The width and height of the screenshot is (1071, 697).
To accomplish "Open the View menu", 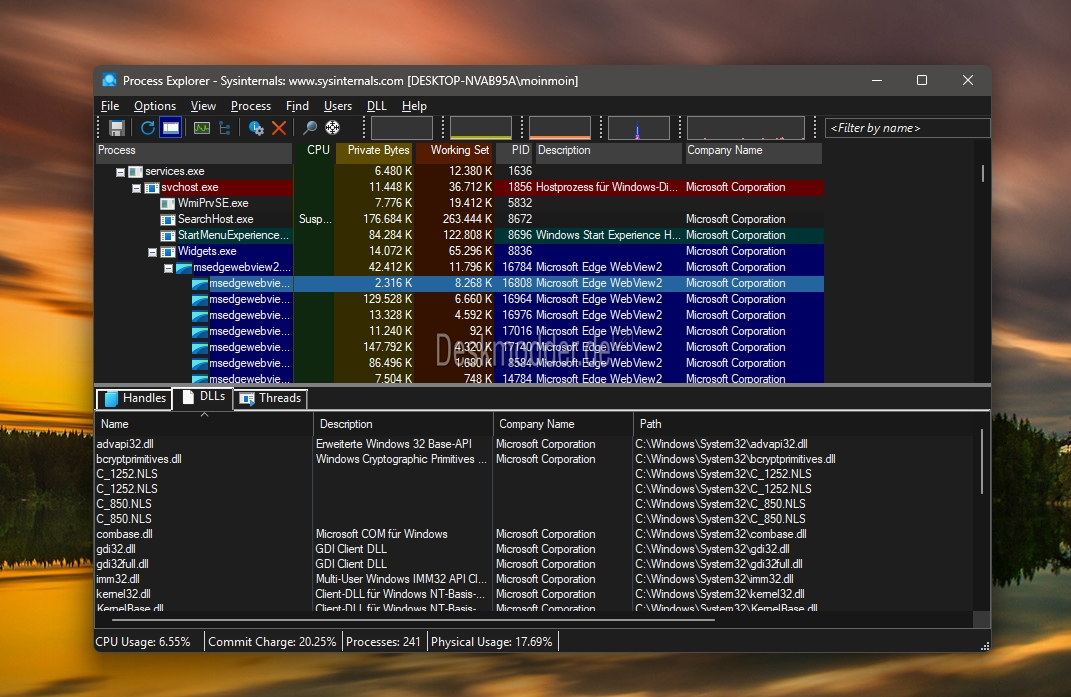I will click(203, 106).
